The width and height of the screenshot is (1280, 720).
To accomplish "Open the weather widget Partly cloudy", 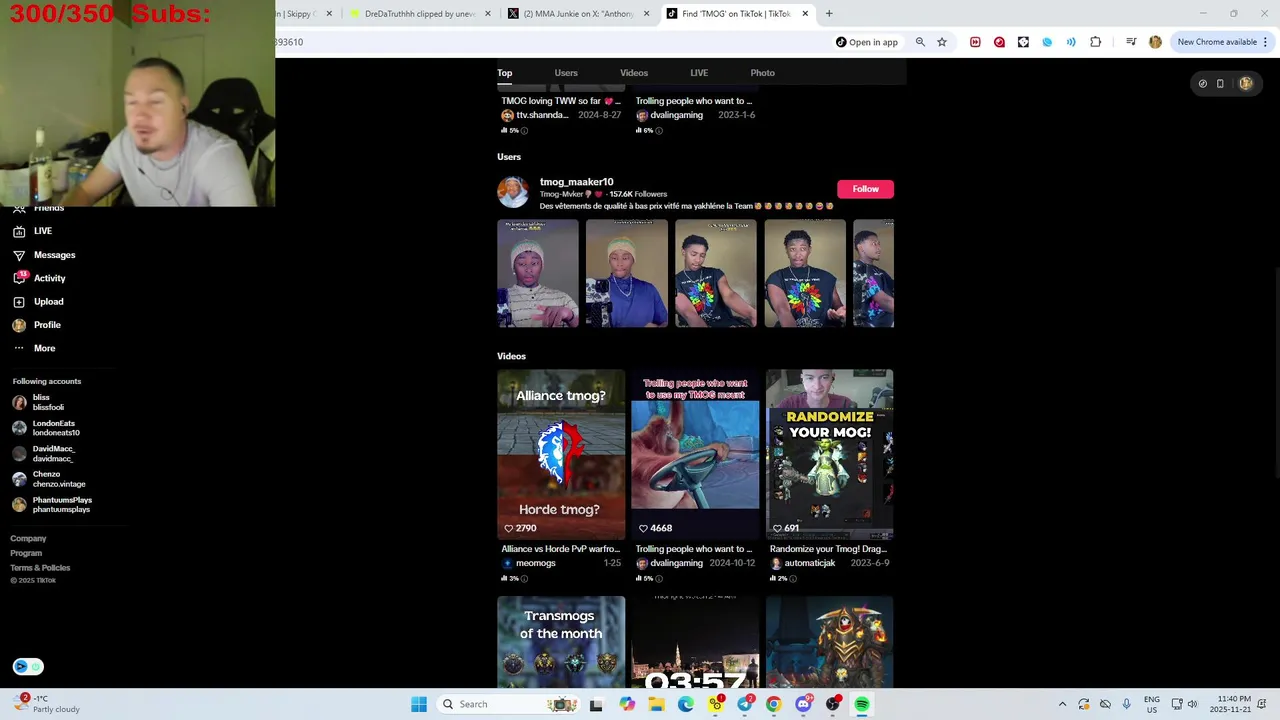I will point(46,704).
